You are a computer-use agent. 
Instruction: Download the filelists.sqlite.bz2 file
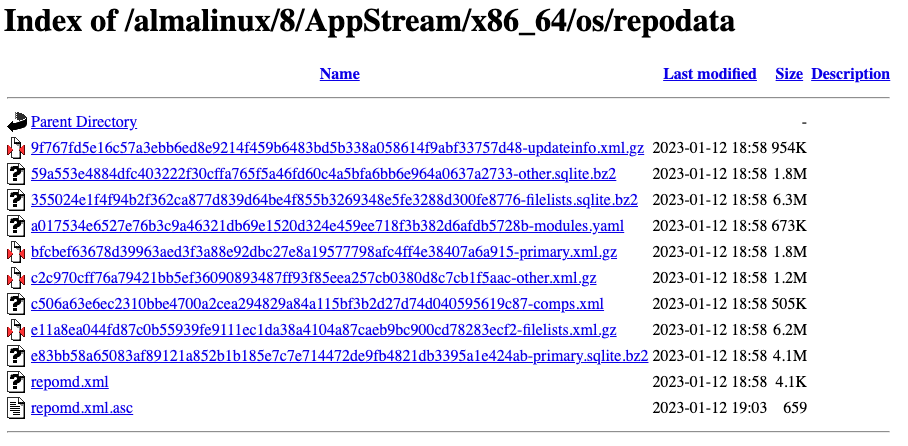pyautogui.click(x=334, y=200)
